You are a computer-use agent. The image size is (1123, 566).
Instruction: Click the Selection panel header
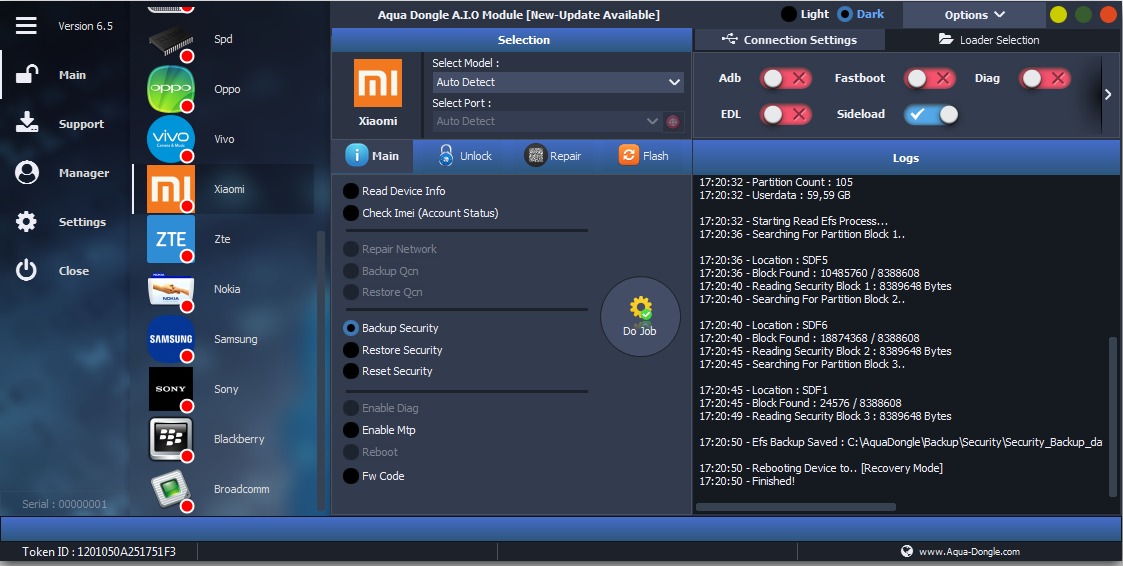(511, 40)
